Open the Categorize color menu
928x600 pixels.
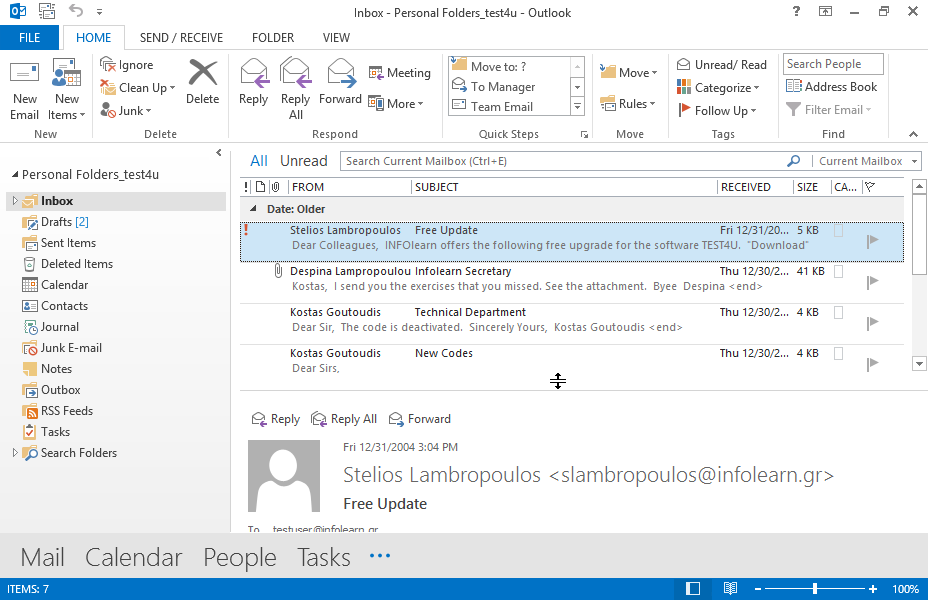718,88
